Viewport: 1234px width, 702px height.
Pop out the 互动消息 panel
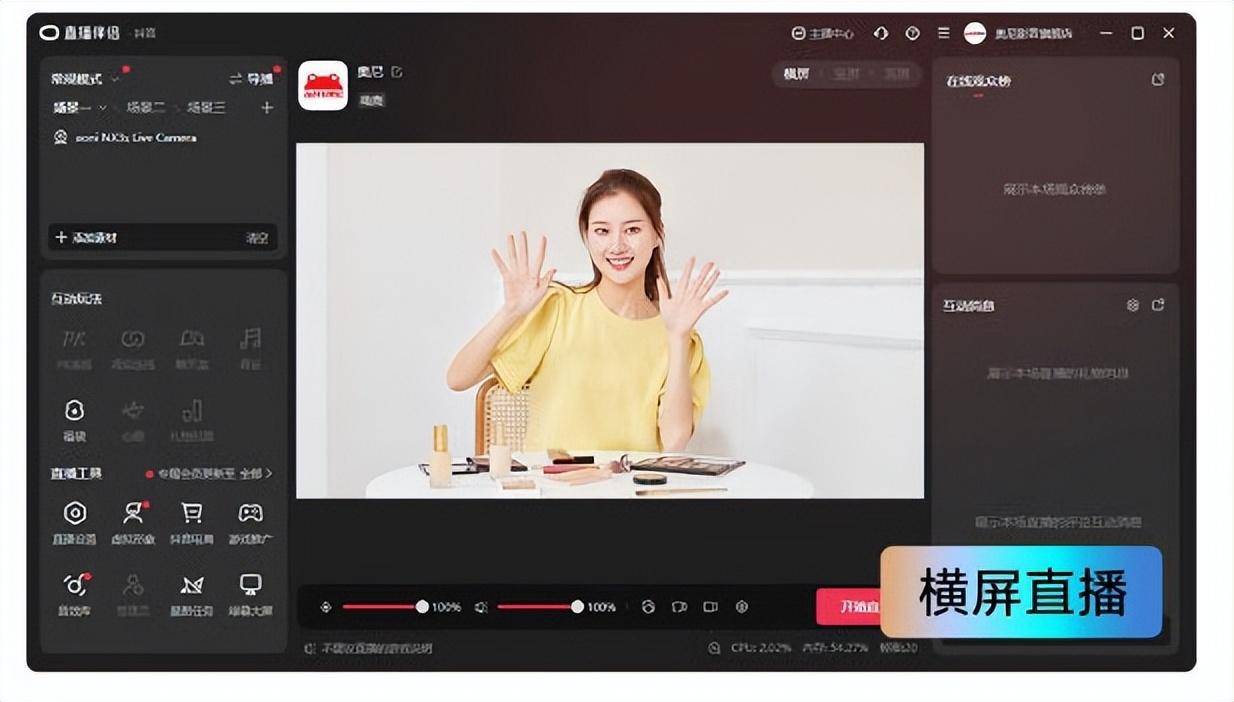[1158, 305]
